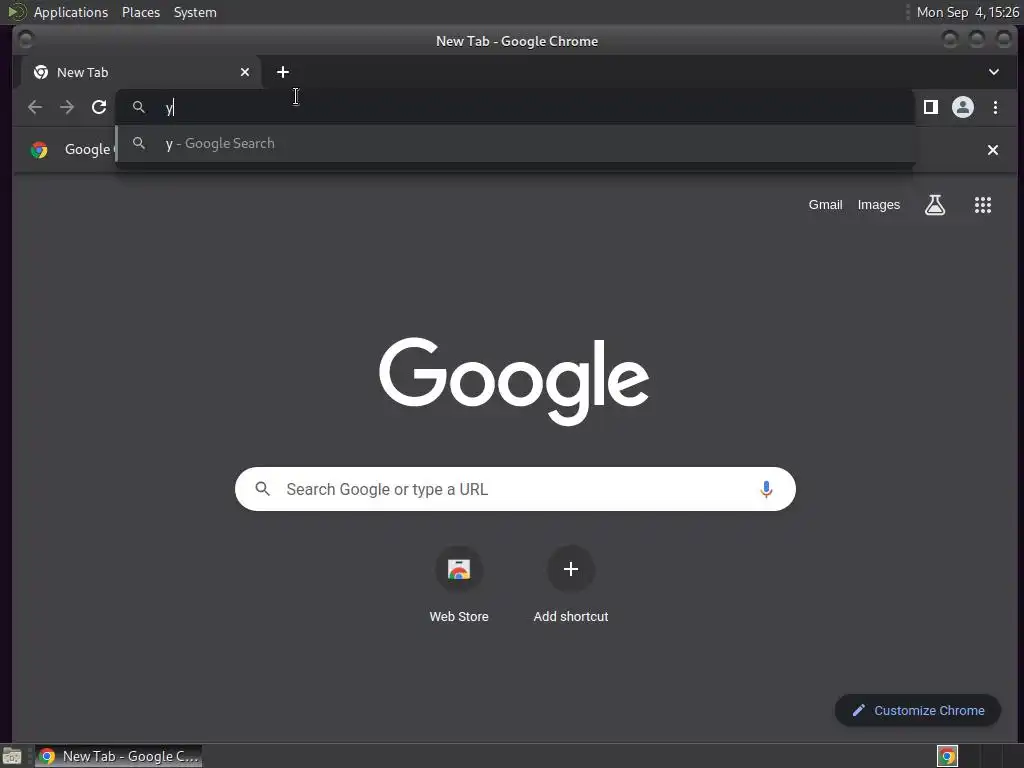Click the window menu button at title bar left

click(x=25, y=40)
